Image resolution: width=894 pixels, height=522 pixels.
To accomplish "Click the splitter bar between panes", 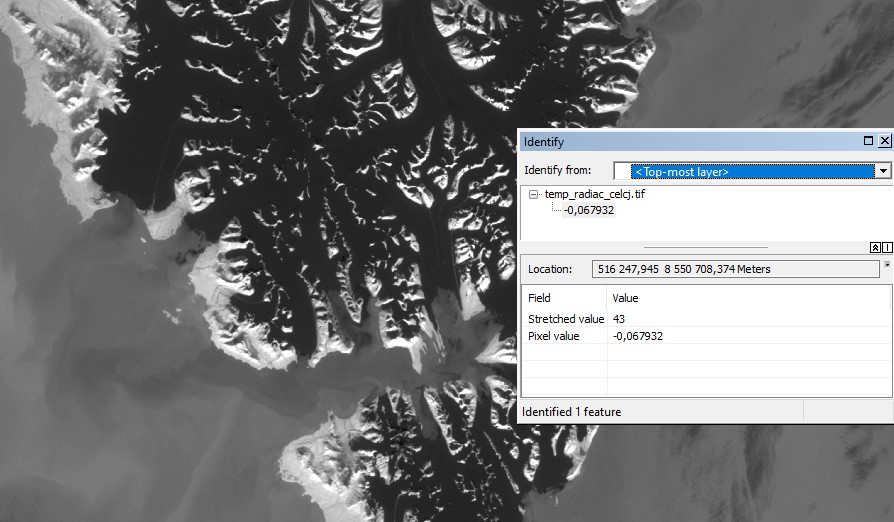I will click(x=705, y=247).
